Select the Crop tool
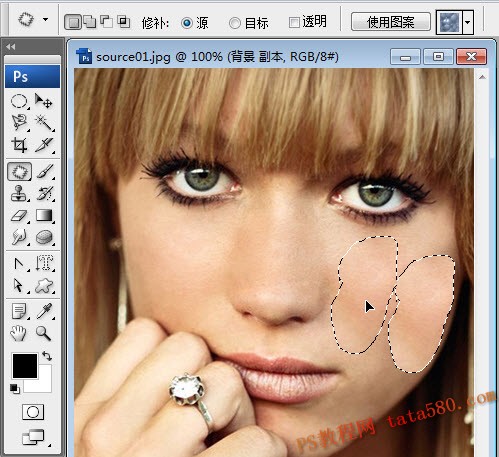This screenshot has width=499, height=457. click(19, 144)
